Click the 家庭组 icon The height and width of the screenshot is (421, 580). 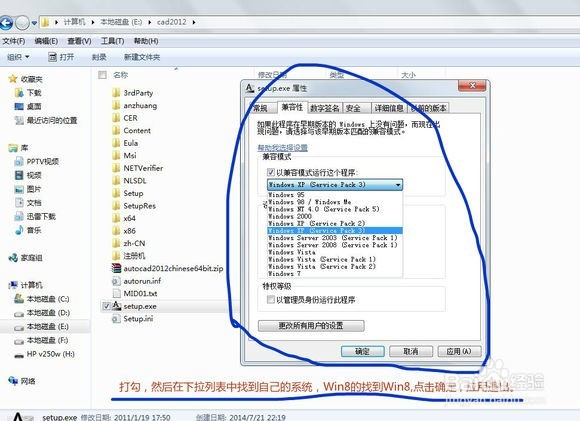[x=13, y=258]
